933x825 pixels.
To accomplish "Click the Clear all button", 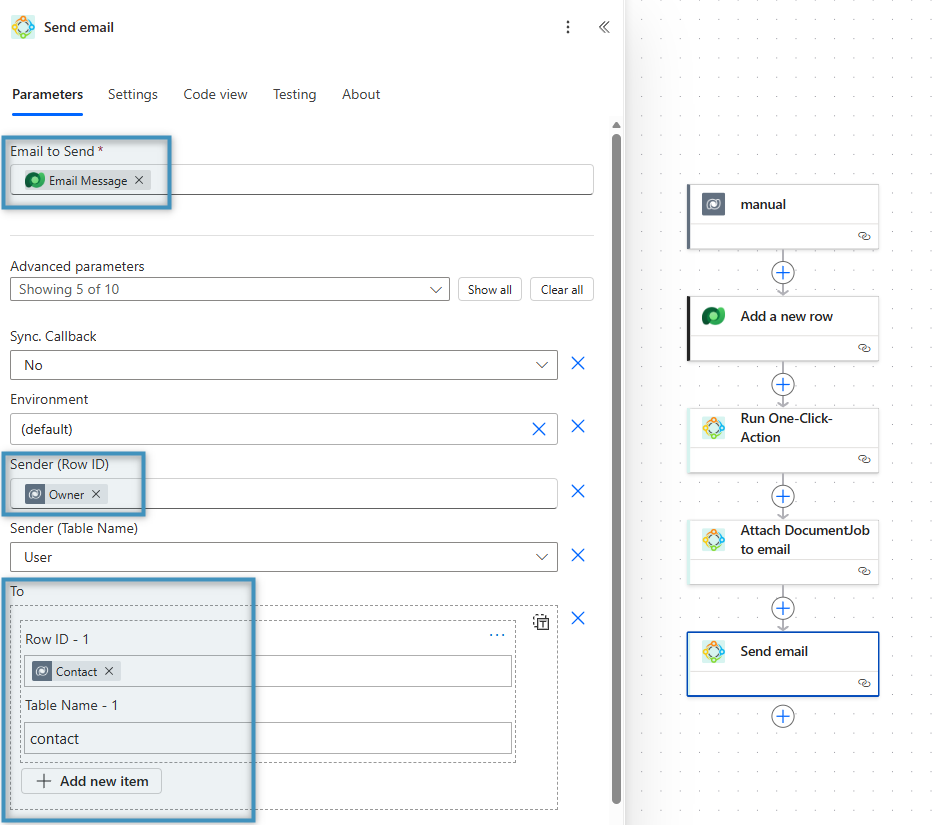I will [x=562, y=289].
